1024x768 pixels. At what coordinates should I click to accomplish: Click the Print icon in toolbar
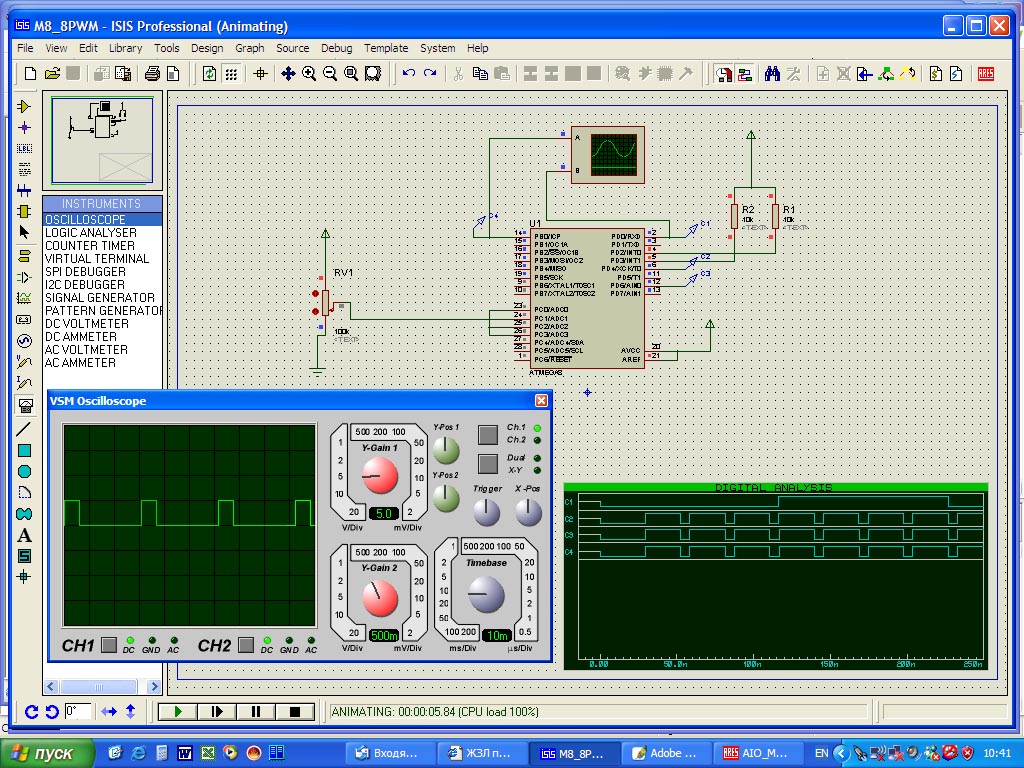click(x=153, y=73)
